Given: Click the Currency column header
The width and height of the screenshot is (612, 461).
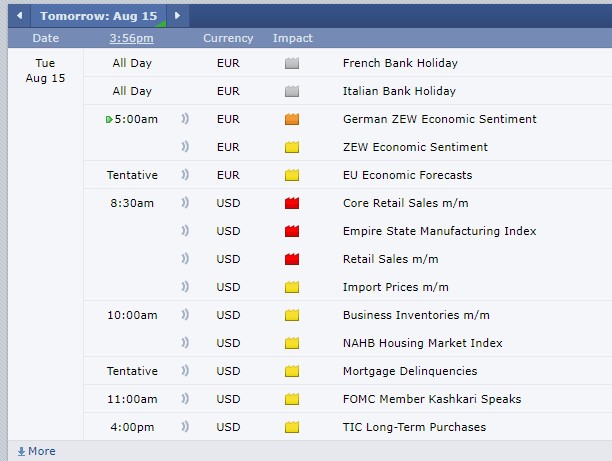Looking at the screenshot, I should click(228, 38).
